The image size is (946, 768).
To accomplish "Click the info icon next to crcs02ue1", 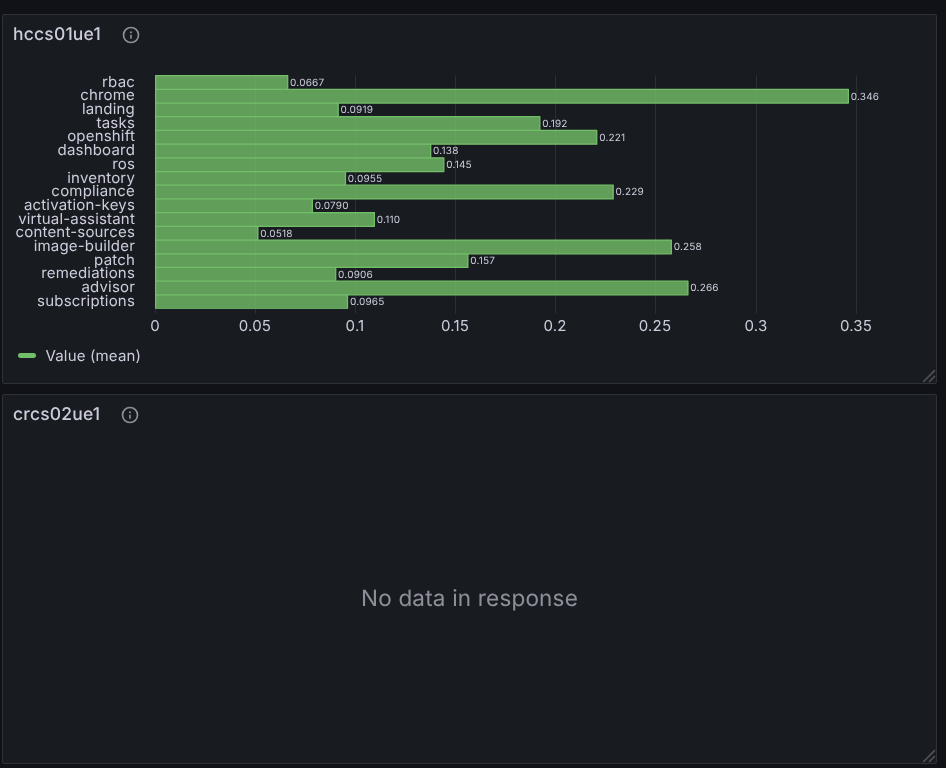I will 130,415.
